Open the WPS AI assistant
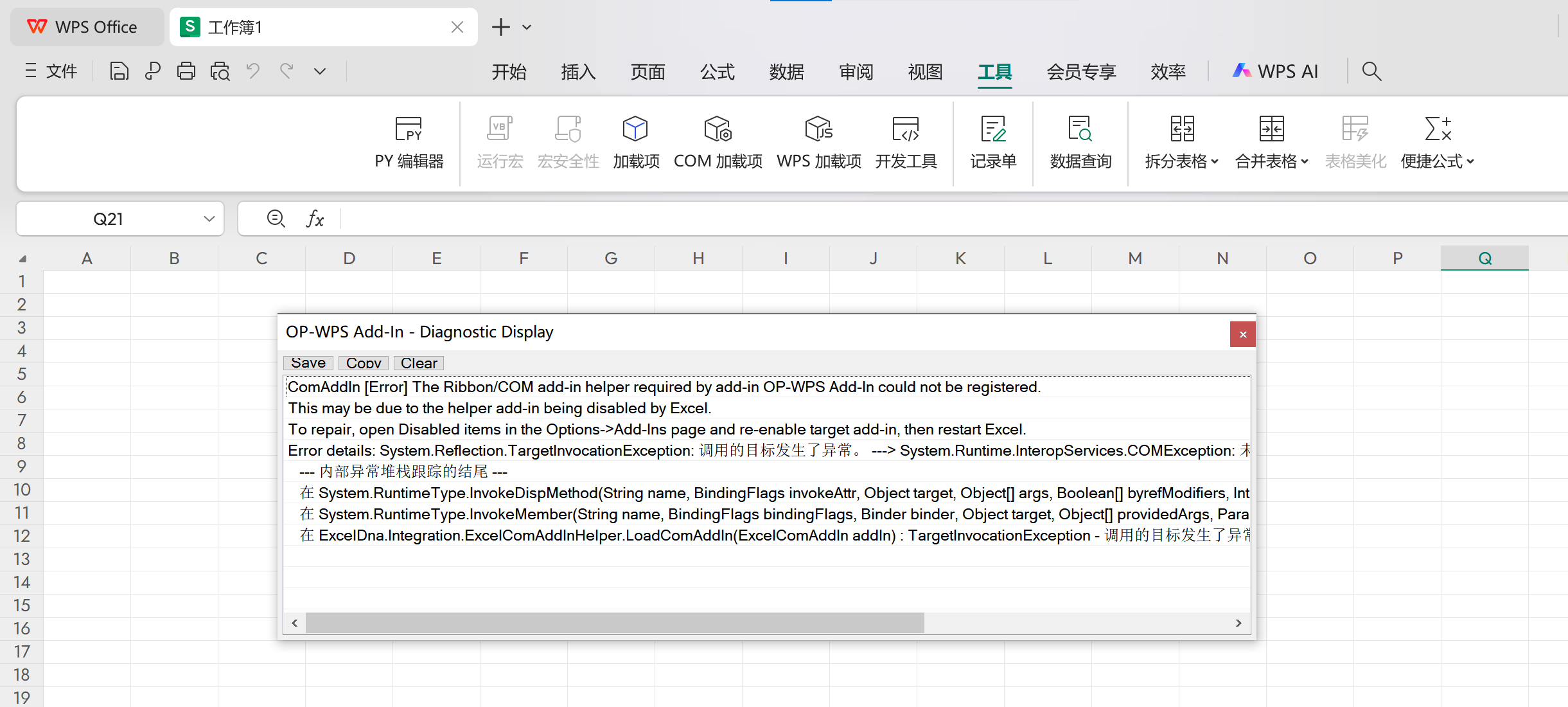This screenshot has height=707, width=1568. click(1275, 71)
